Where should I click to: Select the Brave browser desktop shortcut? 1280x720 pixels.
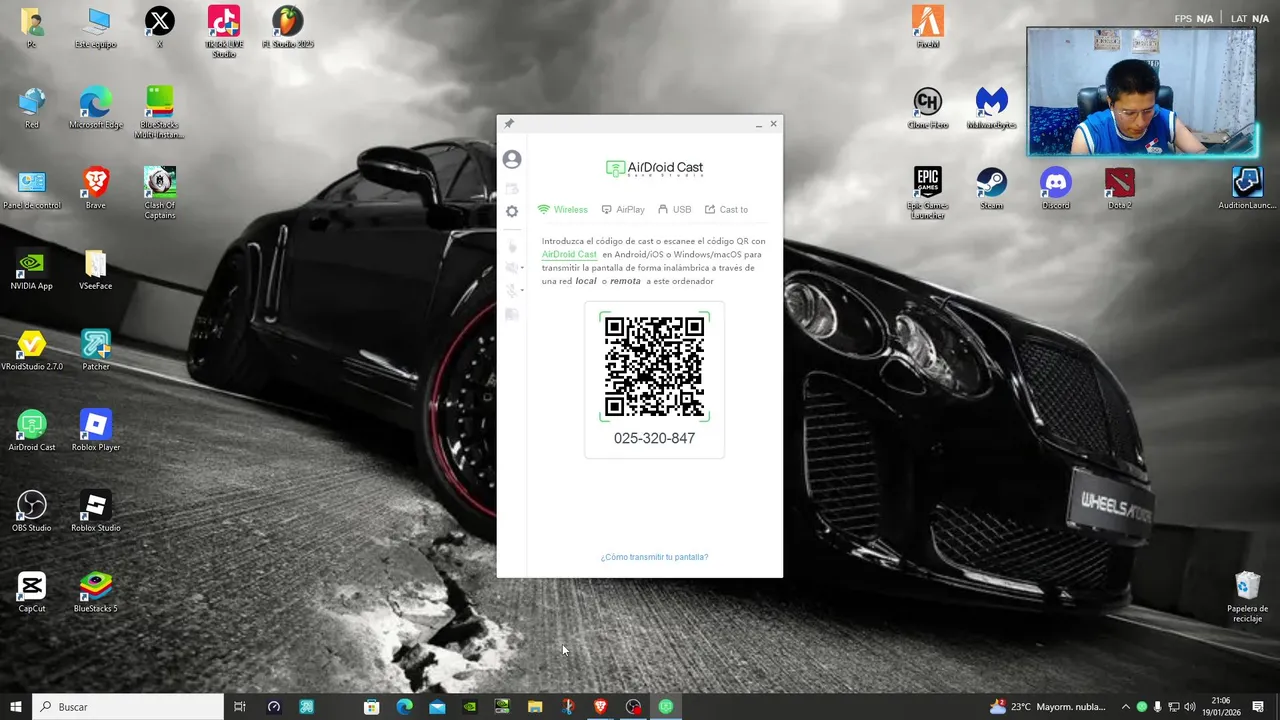[x=96, y=189]
